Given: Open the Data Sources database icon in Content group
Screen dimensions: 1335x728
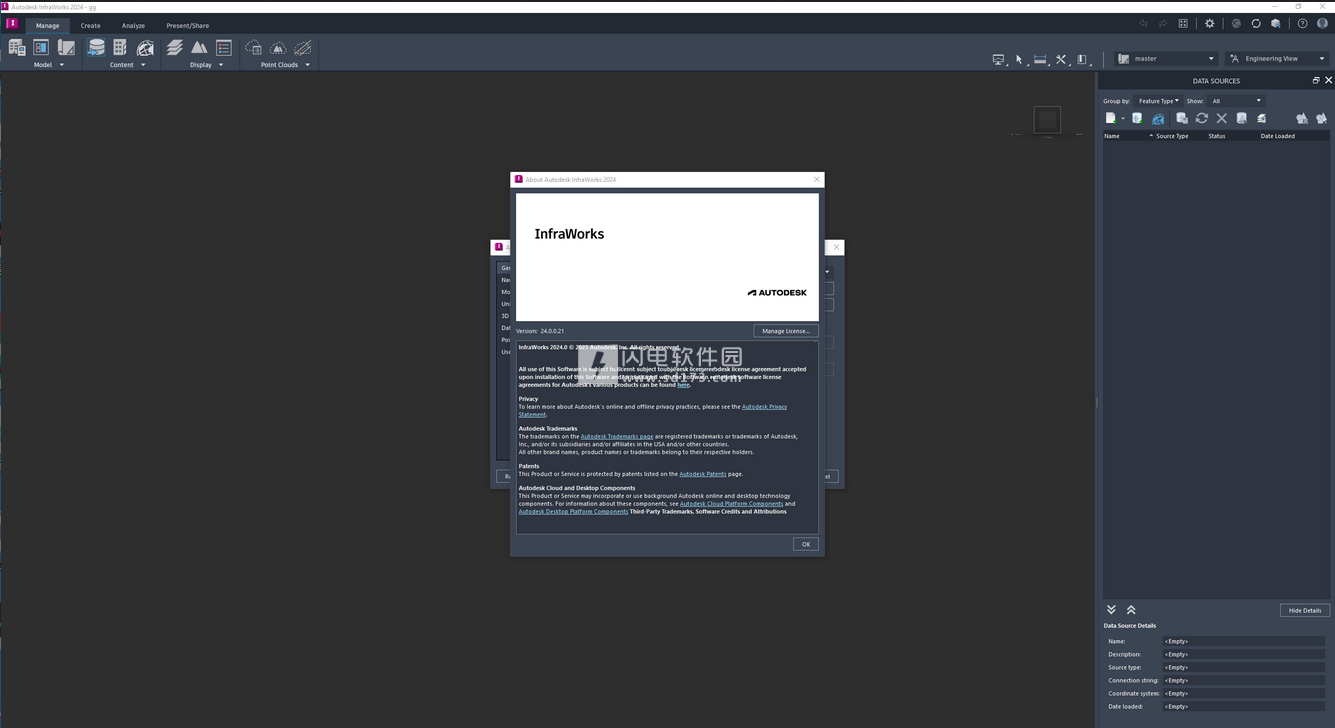Looking at the screenshot, I should click(96, 47).
